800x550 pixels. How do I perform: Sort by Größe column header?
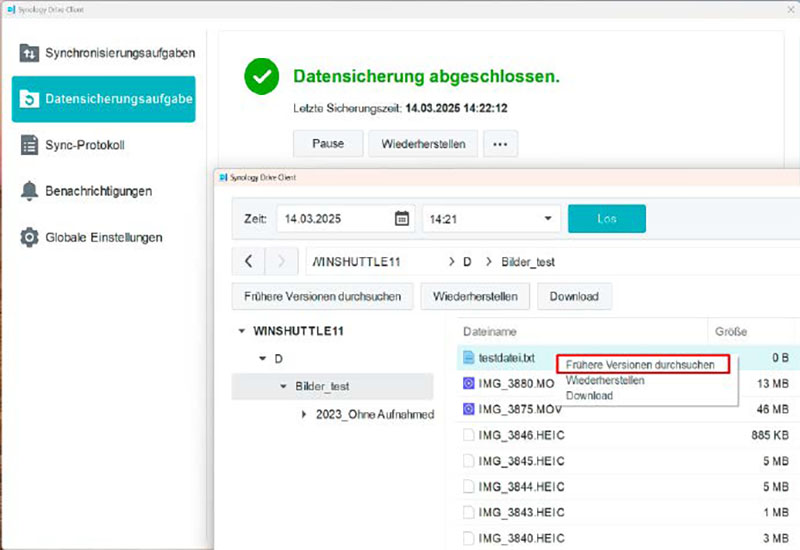tap(731, 332)
